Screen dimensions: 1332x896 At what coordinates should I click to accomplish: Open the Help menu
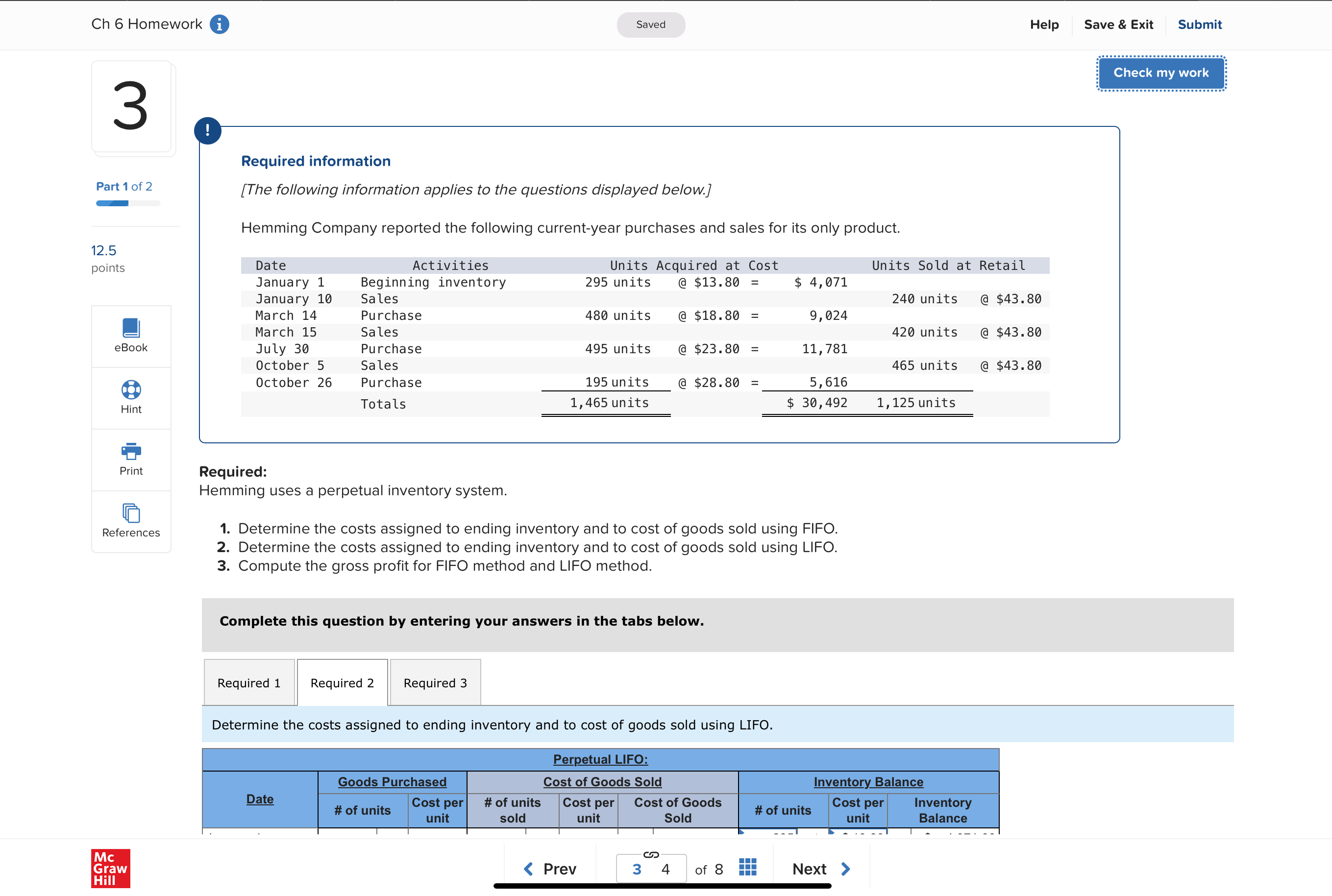(x=1044, y=24)
